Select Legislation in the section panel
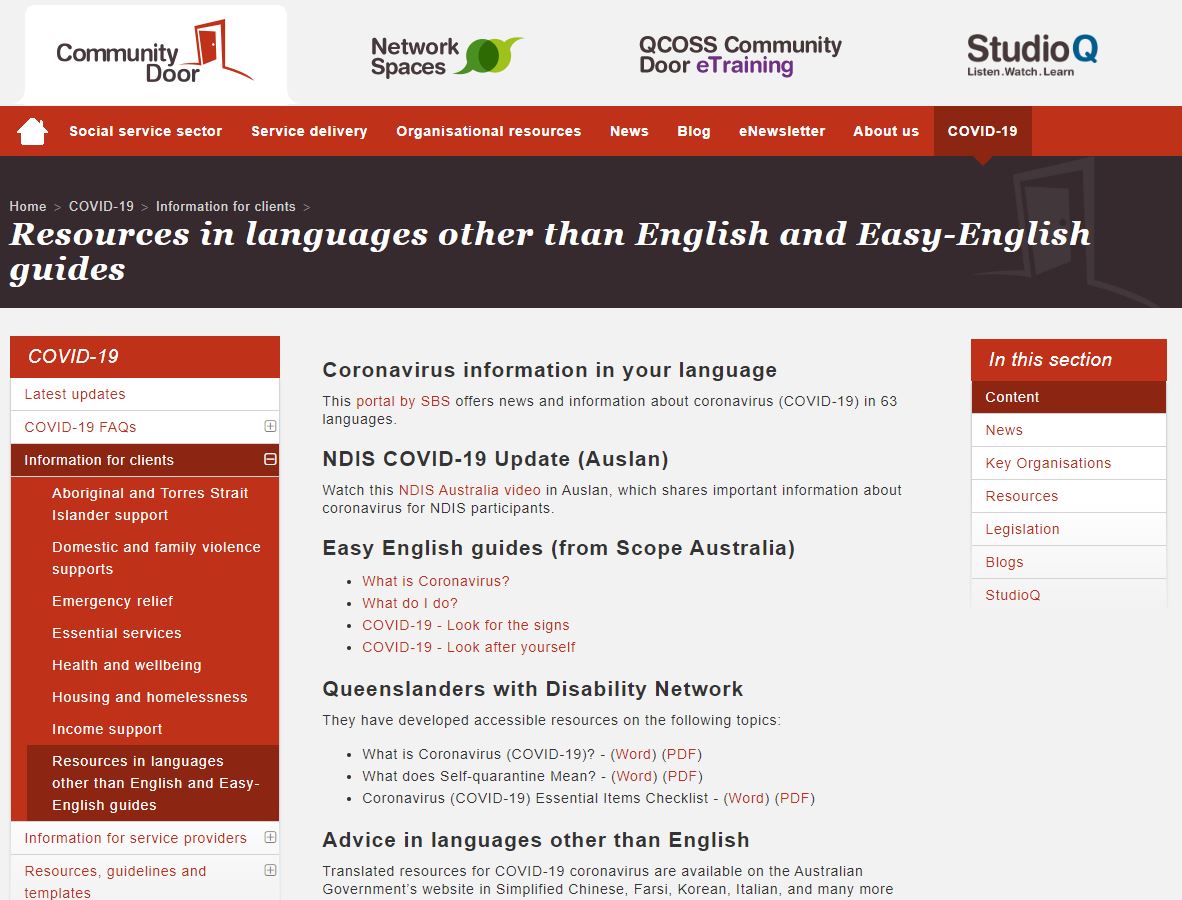This screenshot has height=900, width=1182. (1068, 529)
